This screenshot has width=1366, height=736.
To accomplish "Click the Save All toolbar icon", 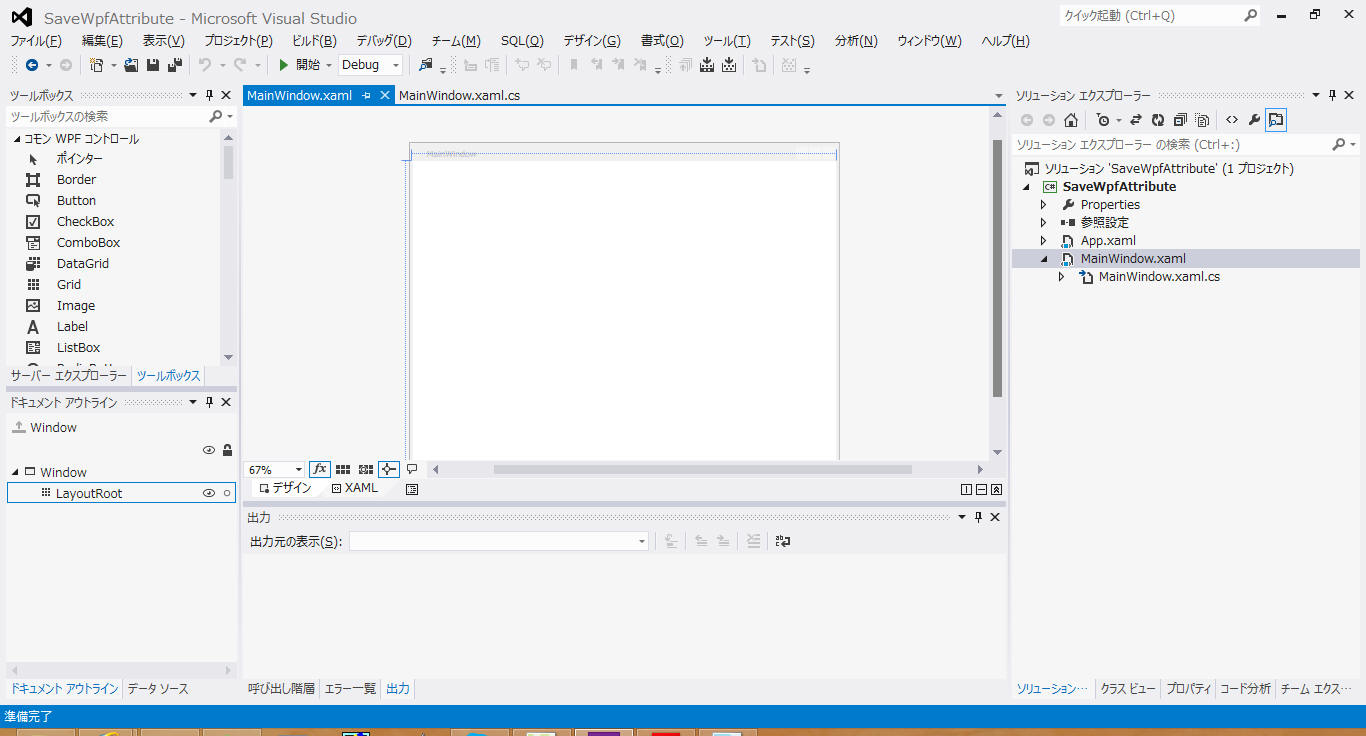I will click(175, 65).
